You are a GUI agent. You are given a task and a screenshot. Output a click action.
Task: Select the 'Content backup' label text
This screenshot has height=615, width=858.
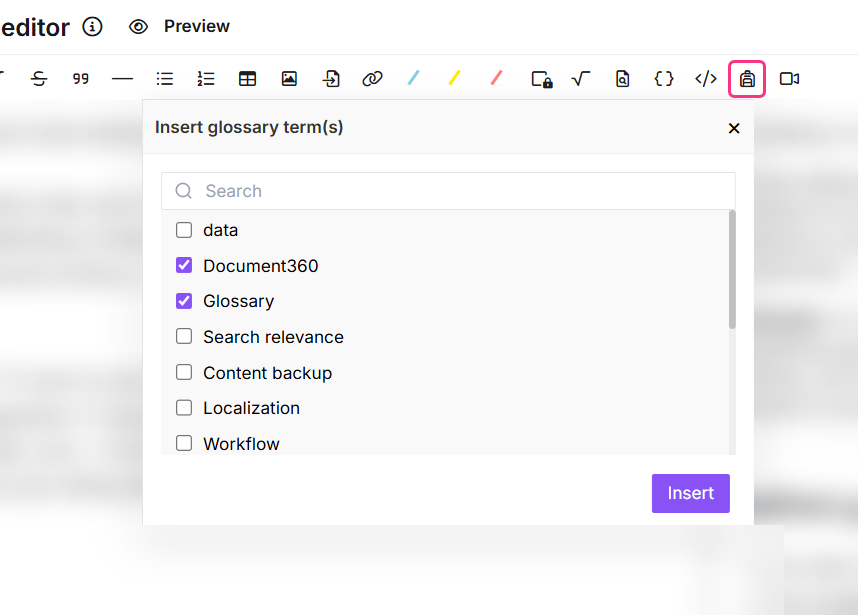click(268, 373)
